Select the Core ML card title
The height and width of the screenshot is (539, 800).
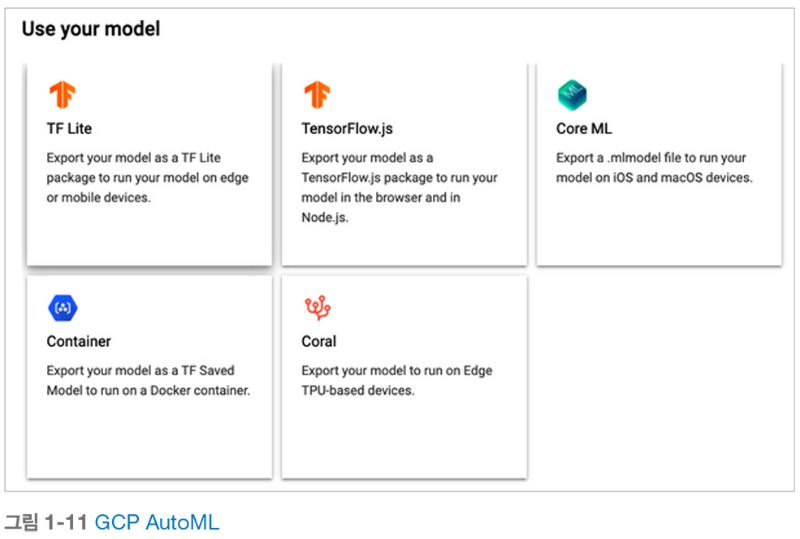(584, 129)
